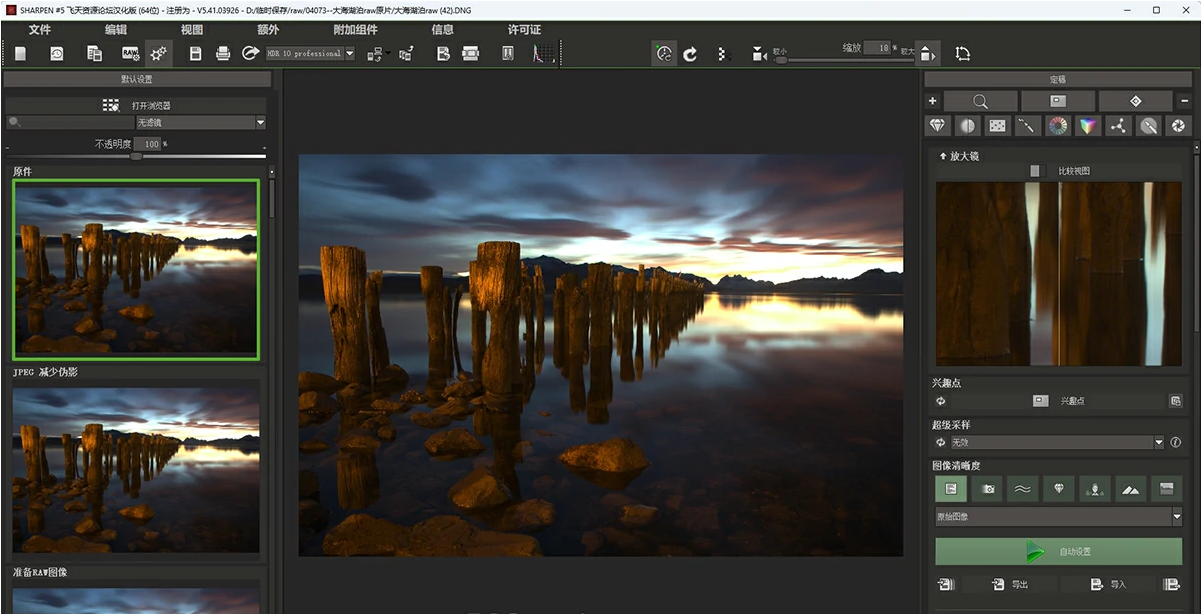Image resolution: width=1201 pixels, height=614 pixels.
Task: Click the diamond icon in the effects row
Action: [x=937, y=126]
